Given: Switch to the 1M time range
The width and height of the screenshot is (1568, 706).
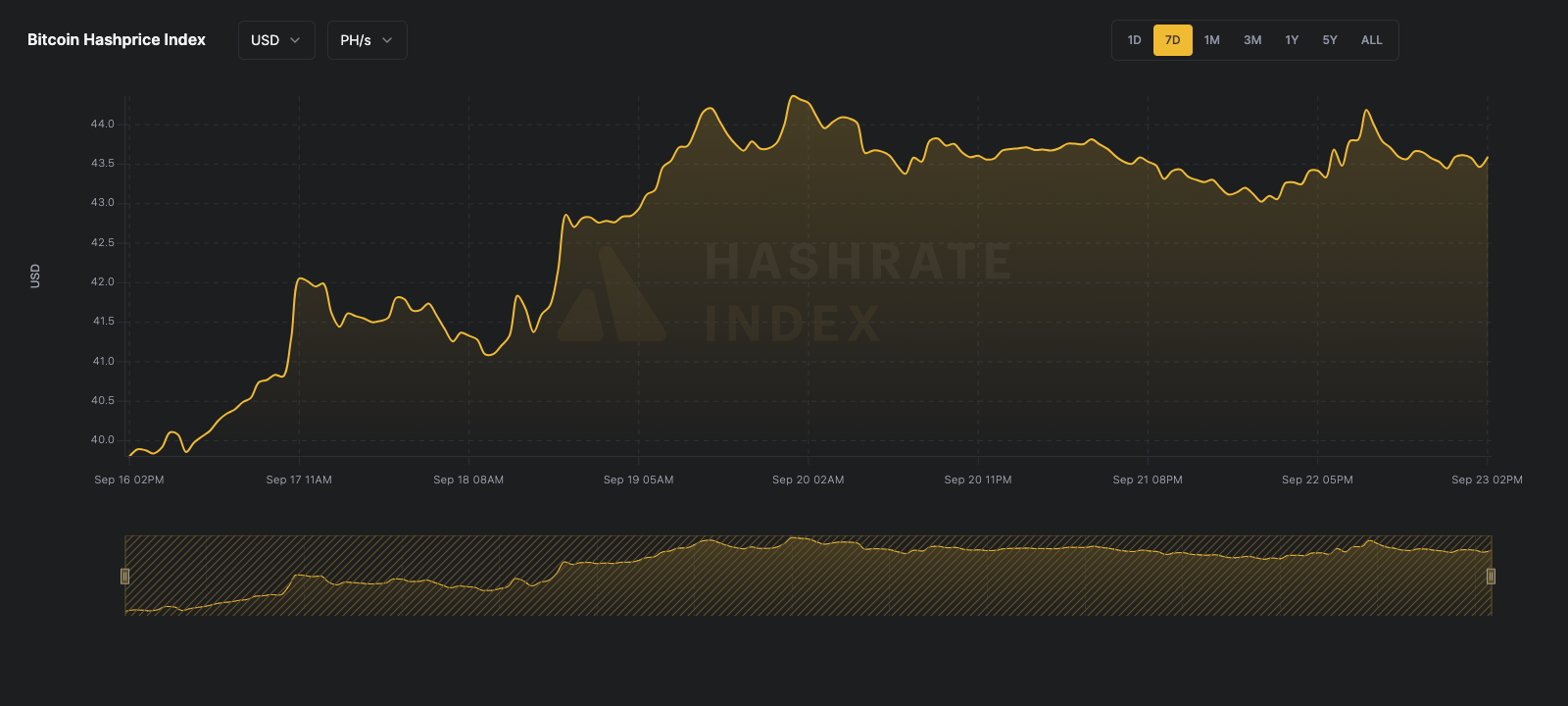Looking at the screenshot, I should coord(1212,40).
